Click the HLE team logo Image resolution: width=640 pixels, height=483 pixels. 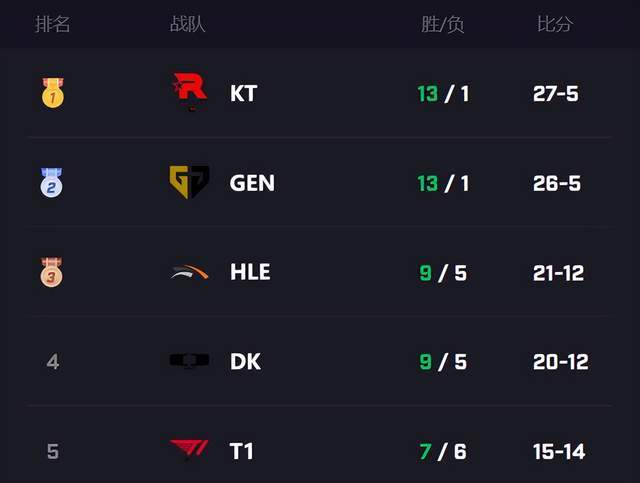(189, 272)
